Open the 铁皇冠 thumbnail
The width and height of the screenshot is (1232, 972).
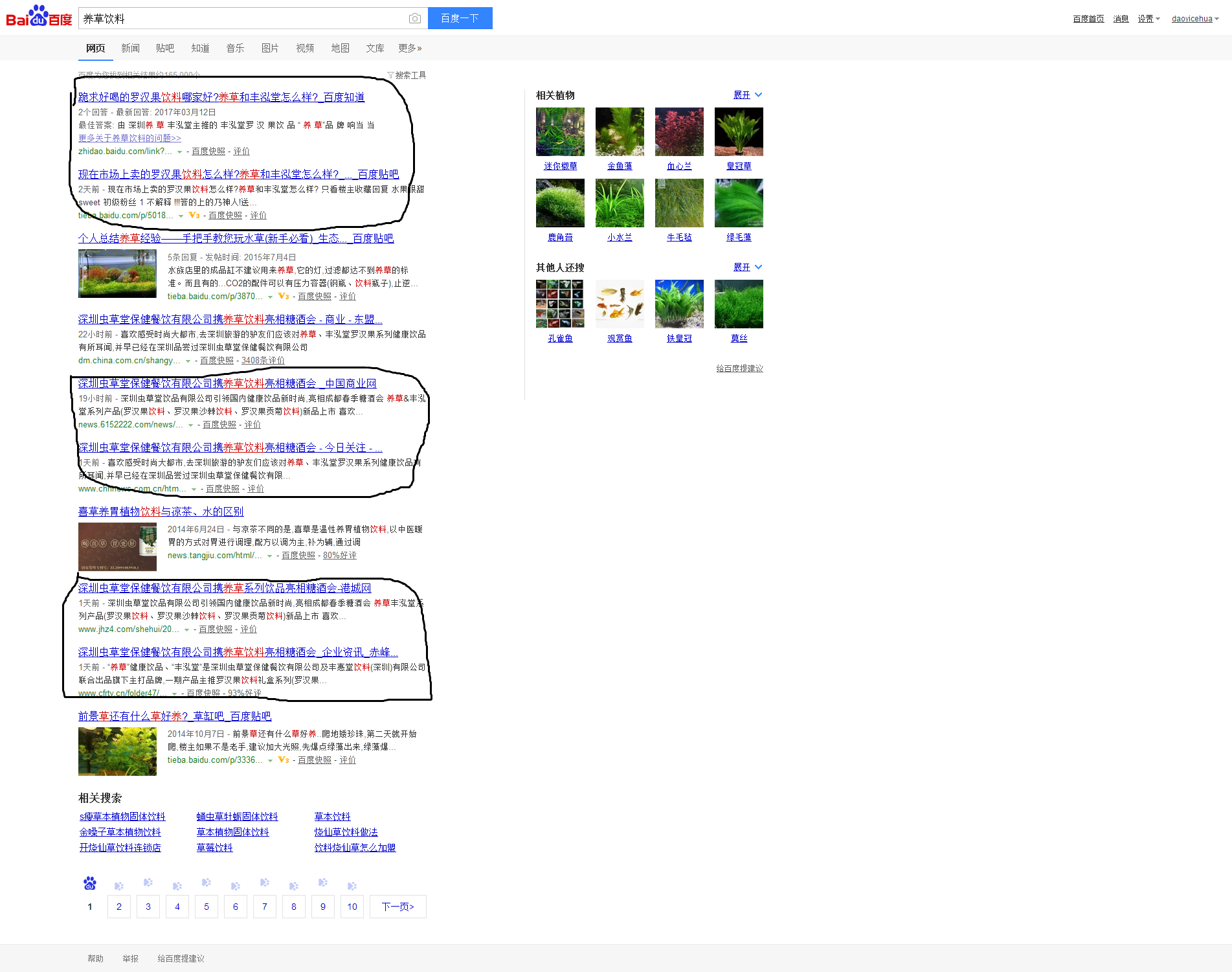[x=679, y=304]
